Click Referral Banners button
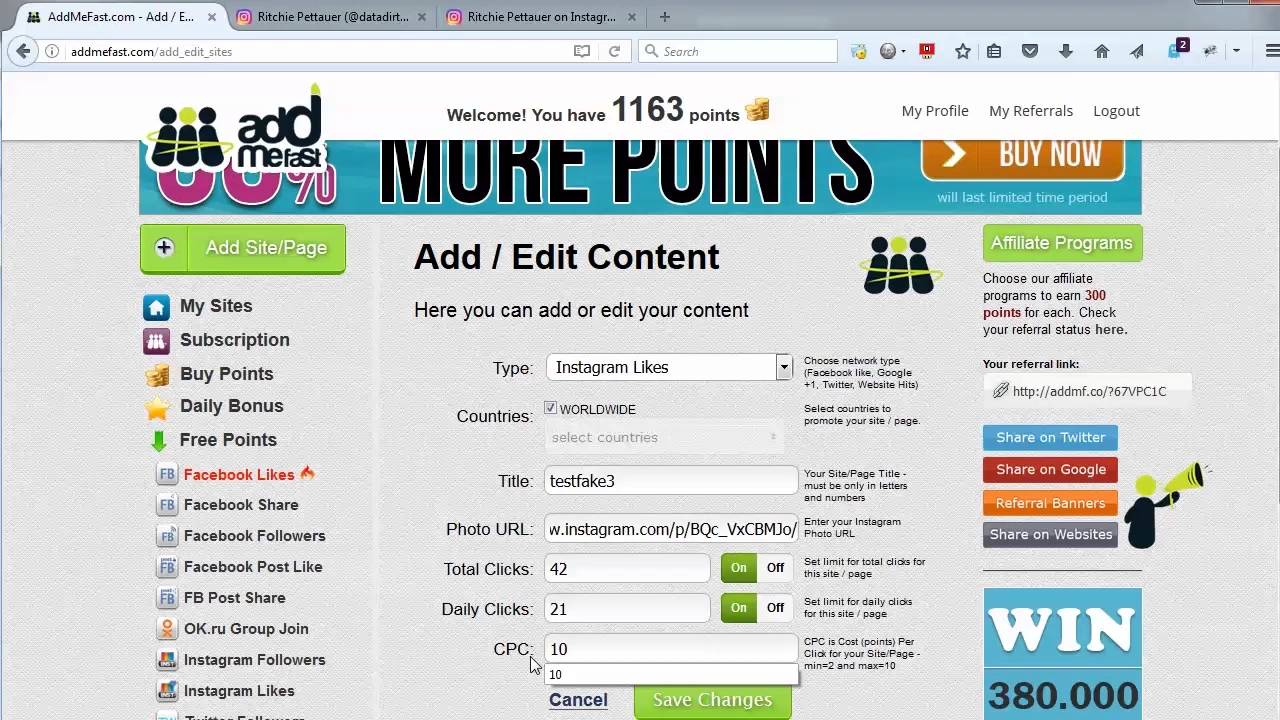The image size is (1280, 720). (1050, 503)
